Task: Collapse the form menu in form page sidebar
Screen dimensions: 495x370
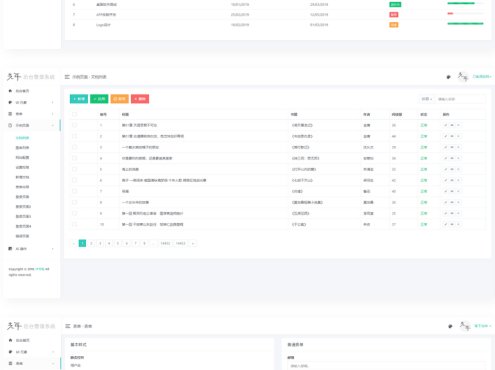Action: pos(31,363)
